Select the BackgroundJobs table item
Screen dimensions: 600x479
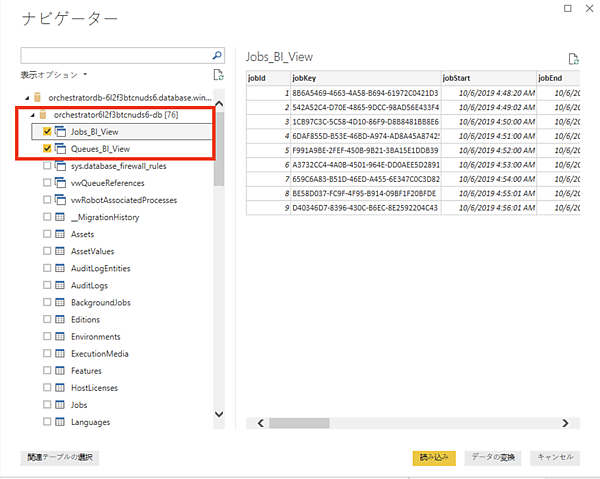point(103,302)
